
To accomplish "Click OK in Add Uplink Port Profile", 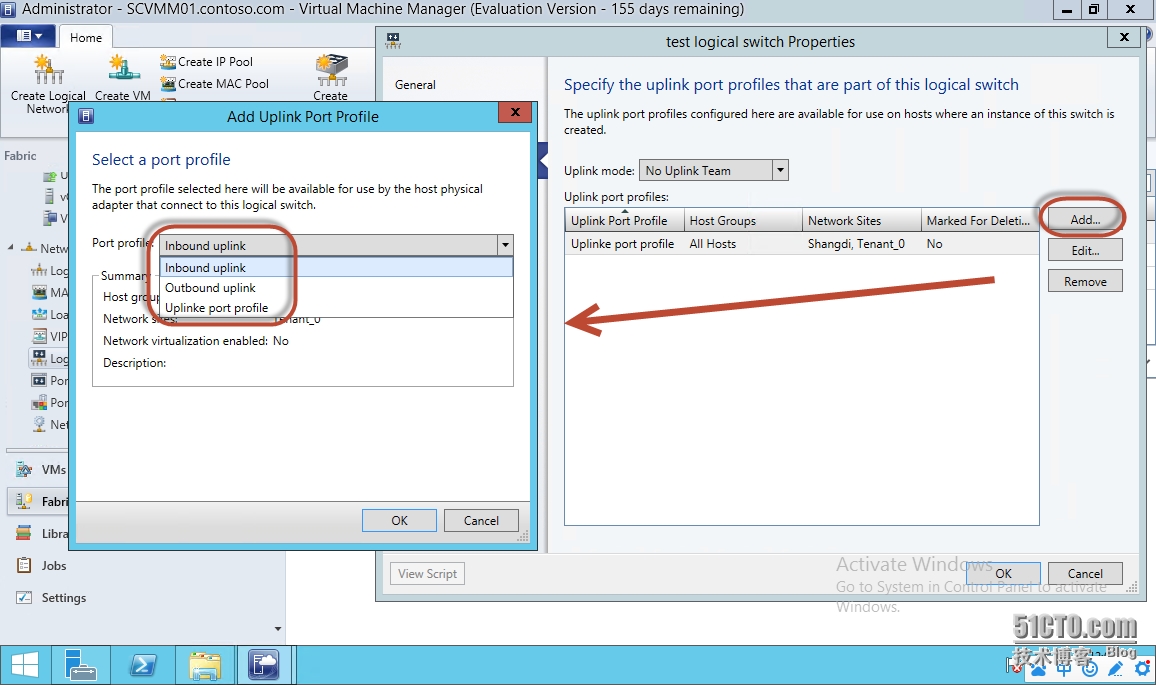I will coord(399,521).
